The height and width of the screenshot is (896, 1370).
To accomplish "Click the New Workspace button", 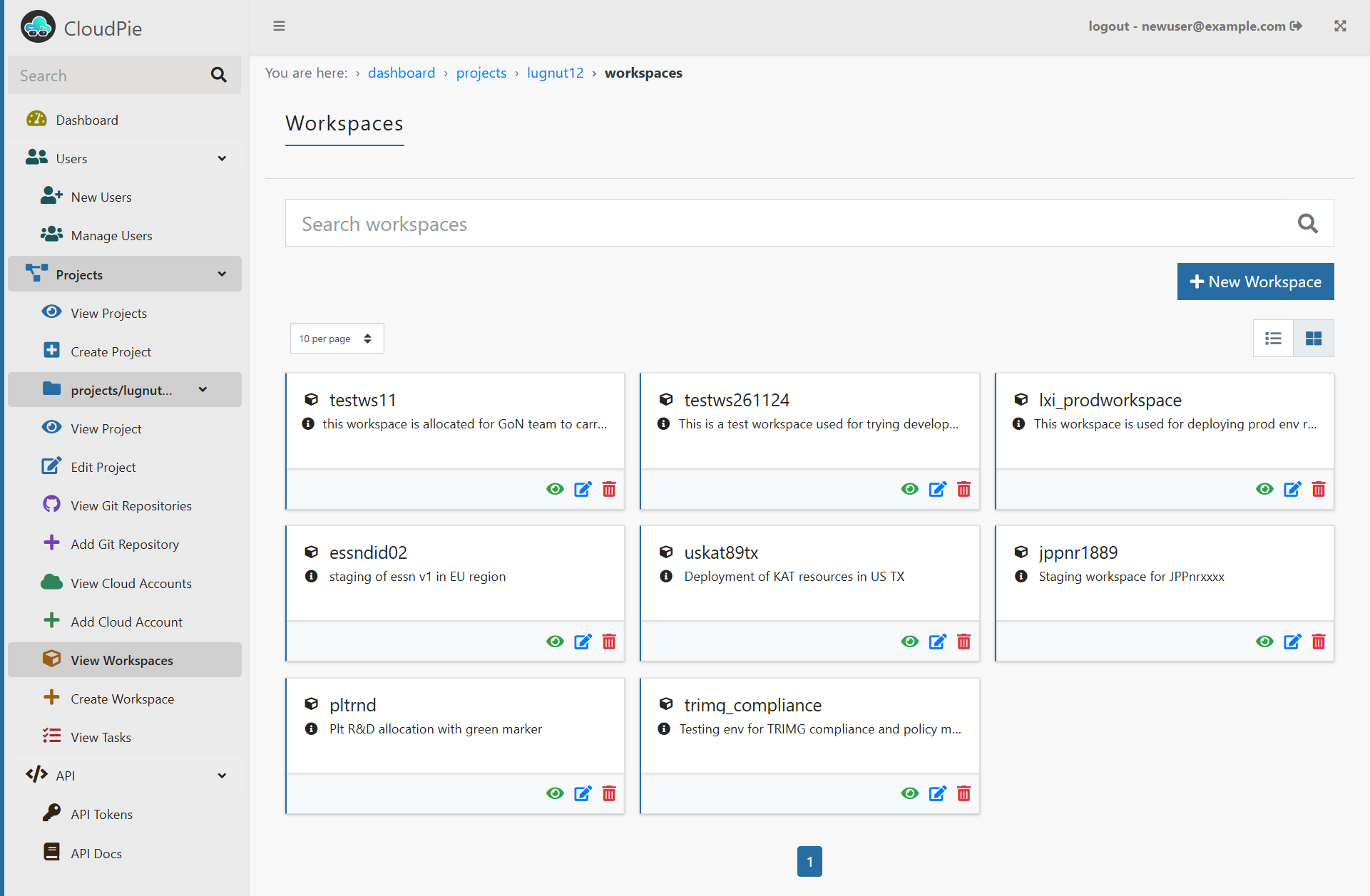I will point(1254,282).
